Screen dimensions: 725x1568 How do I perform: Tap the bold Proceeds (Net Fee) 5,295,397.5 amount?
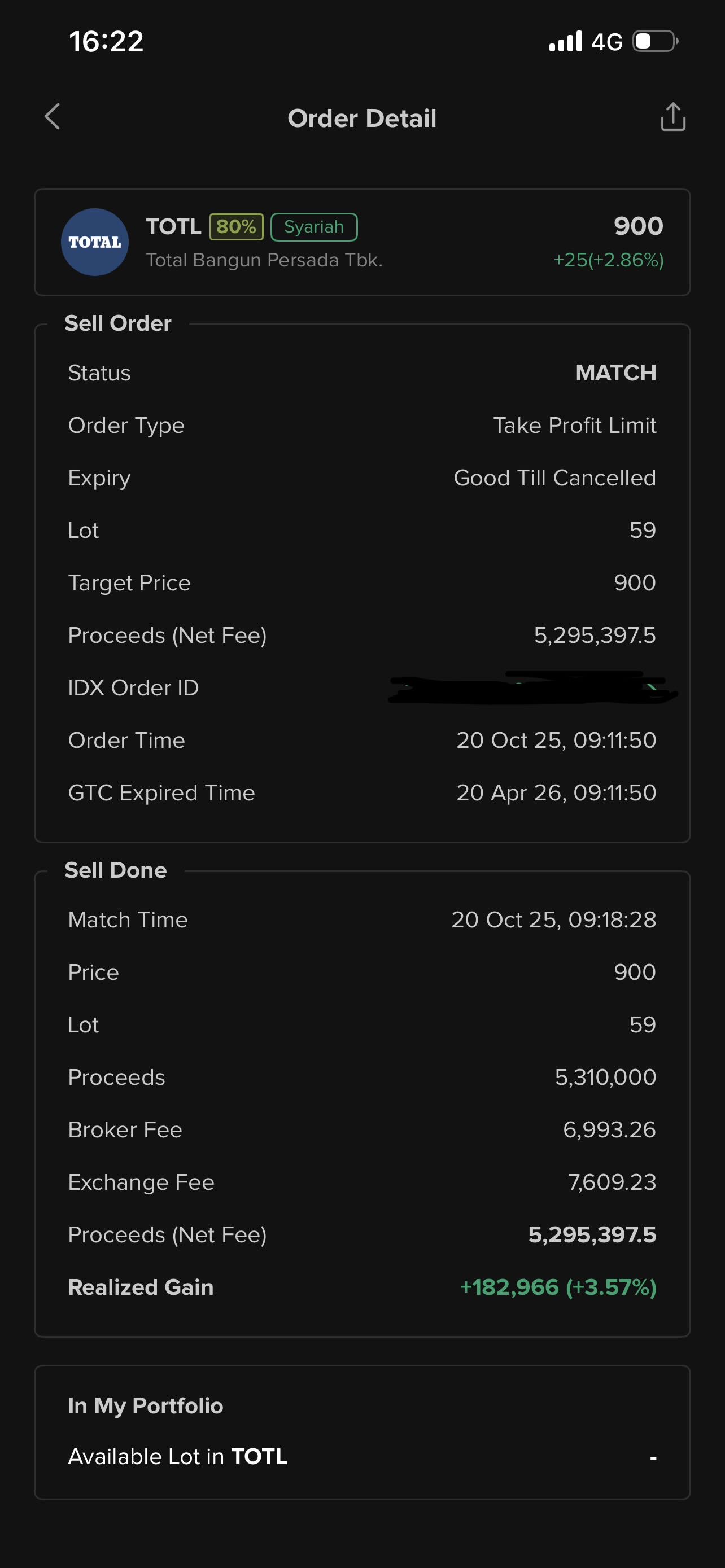pyautogui.click(x=592, y=1234)
